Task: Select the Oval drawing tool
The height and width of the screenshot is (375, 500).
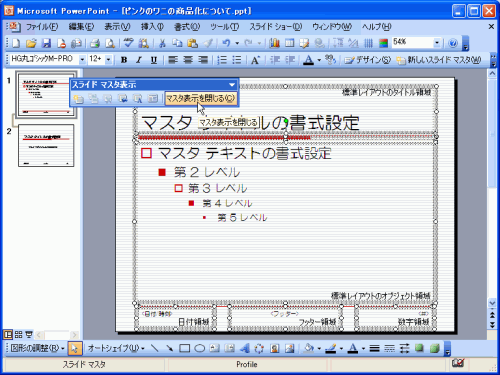Action: (199, 348)
